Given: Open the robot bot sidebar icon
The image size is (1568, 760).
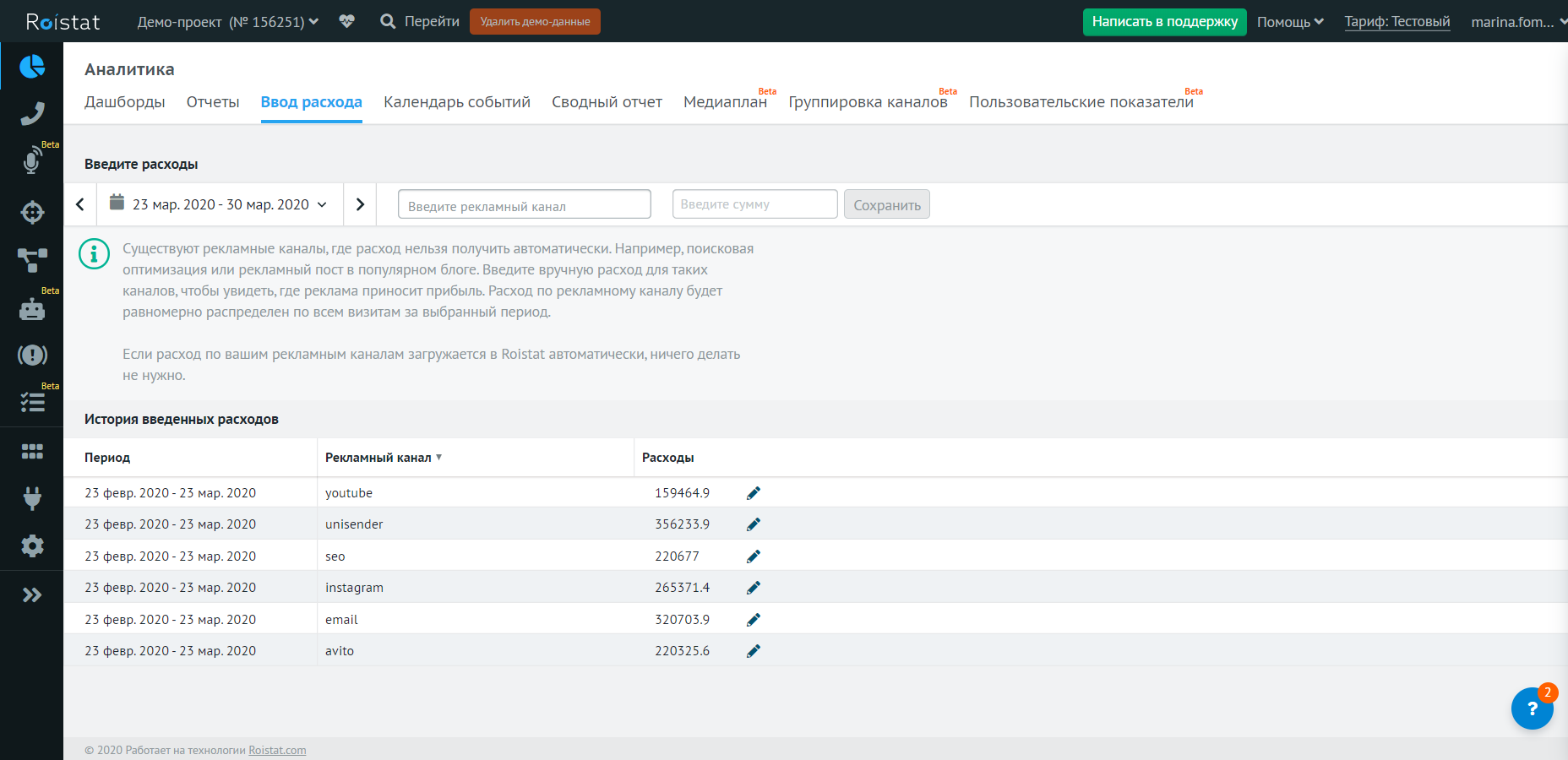Looking at the screenshot, I should pos(32,310).
